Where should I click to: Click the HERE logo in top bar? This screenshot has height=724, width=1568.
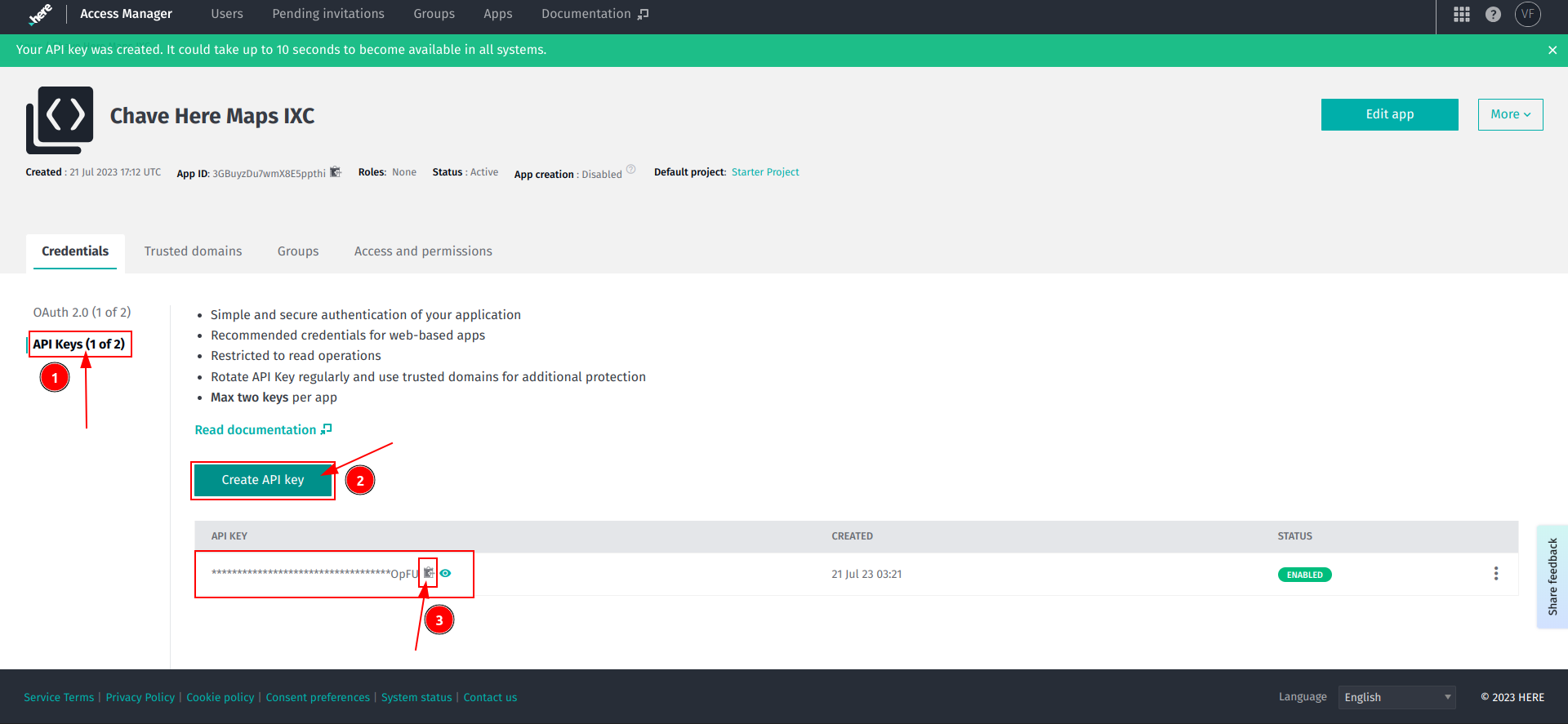(40, 14)
